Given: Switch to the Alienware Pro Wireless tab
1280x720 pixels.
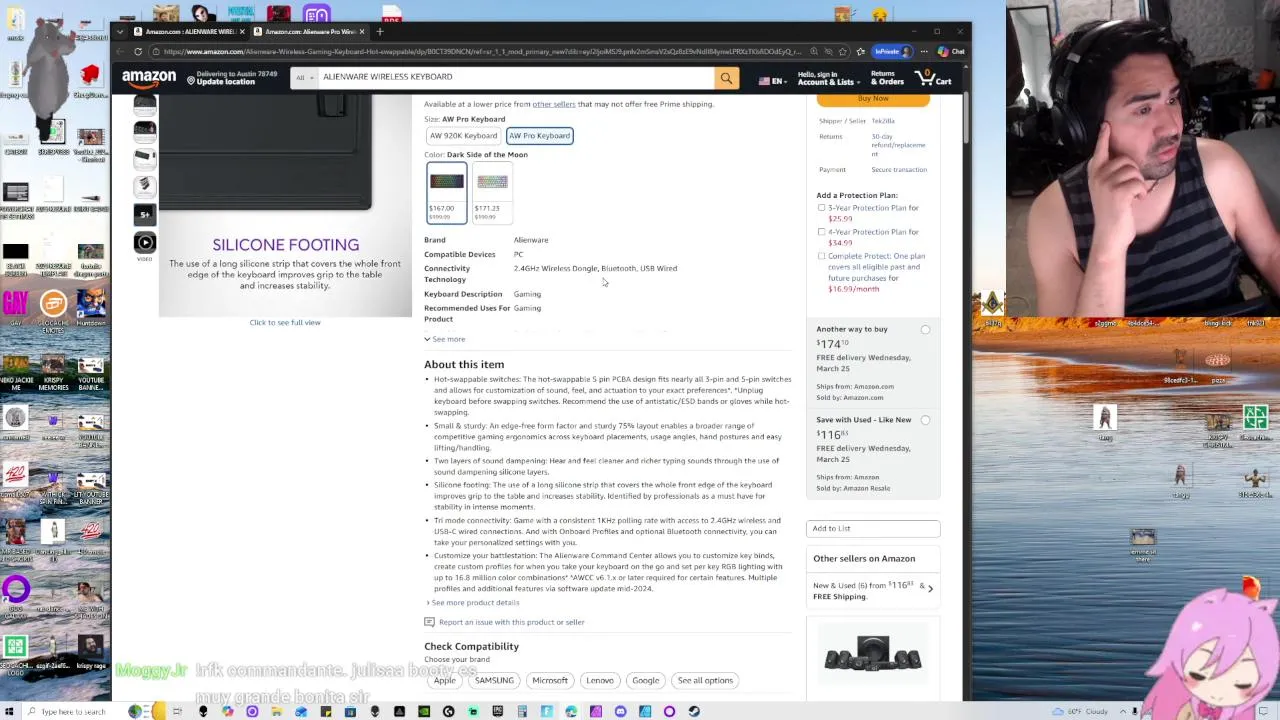Looking at the screenshot, I should coord(308,31).
